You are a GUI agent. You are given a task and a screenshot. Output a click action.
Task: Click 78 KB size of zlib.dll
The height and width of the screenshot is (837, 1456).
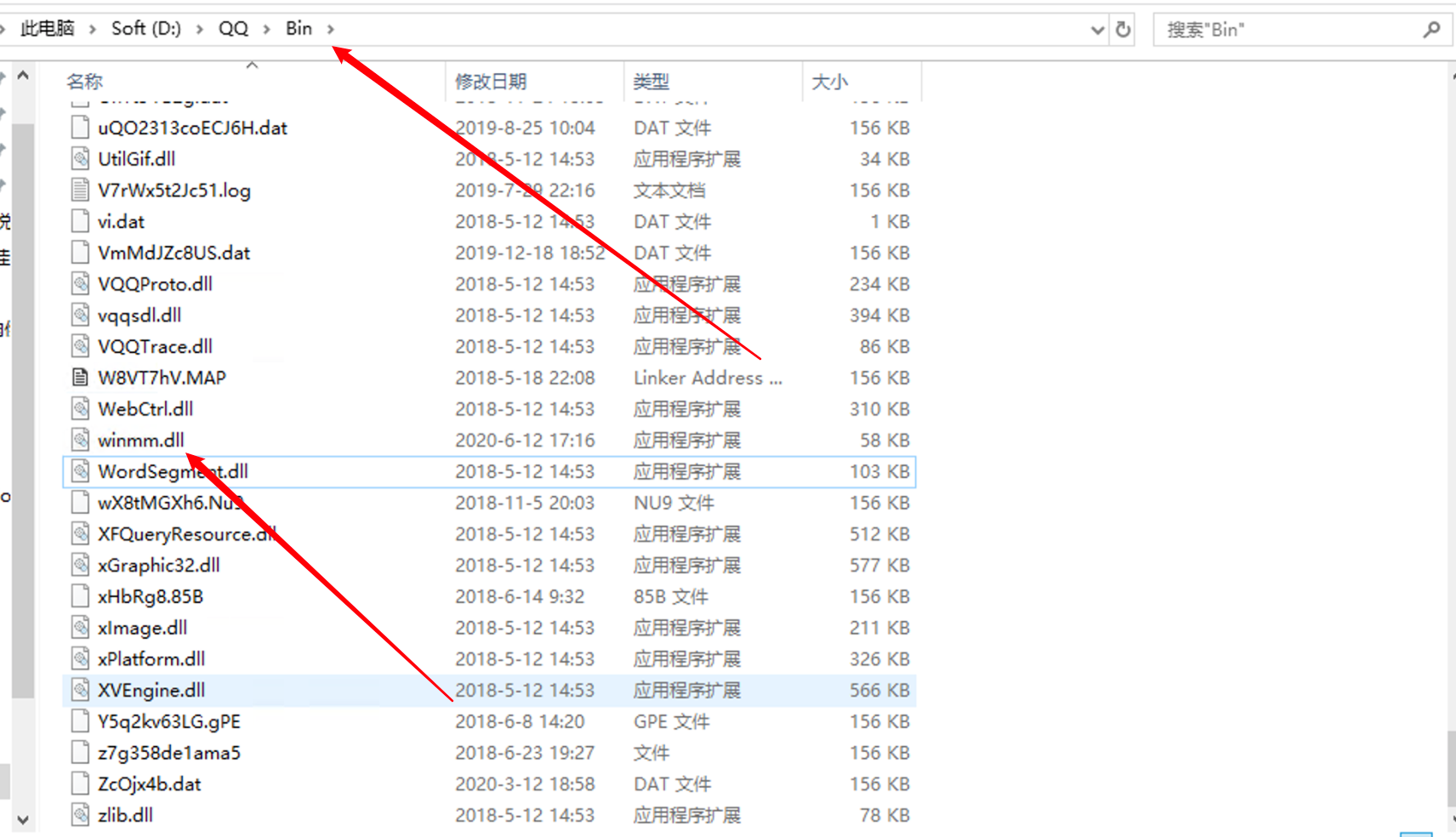click(x=884, y=816)
